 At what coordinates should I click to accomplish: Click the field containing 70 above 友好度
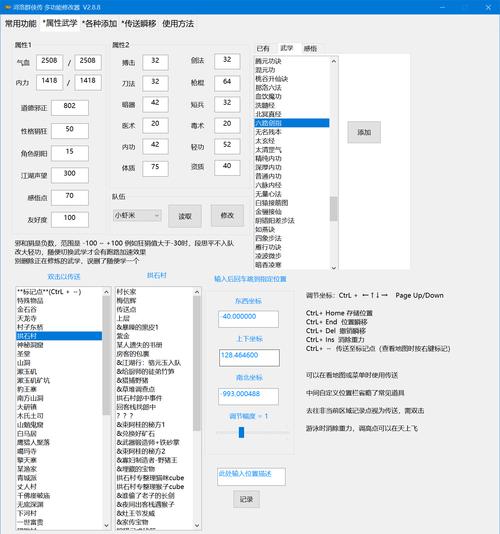tap(70, 198)
